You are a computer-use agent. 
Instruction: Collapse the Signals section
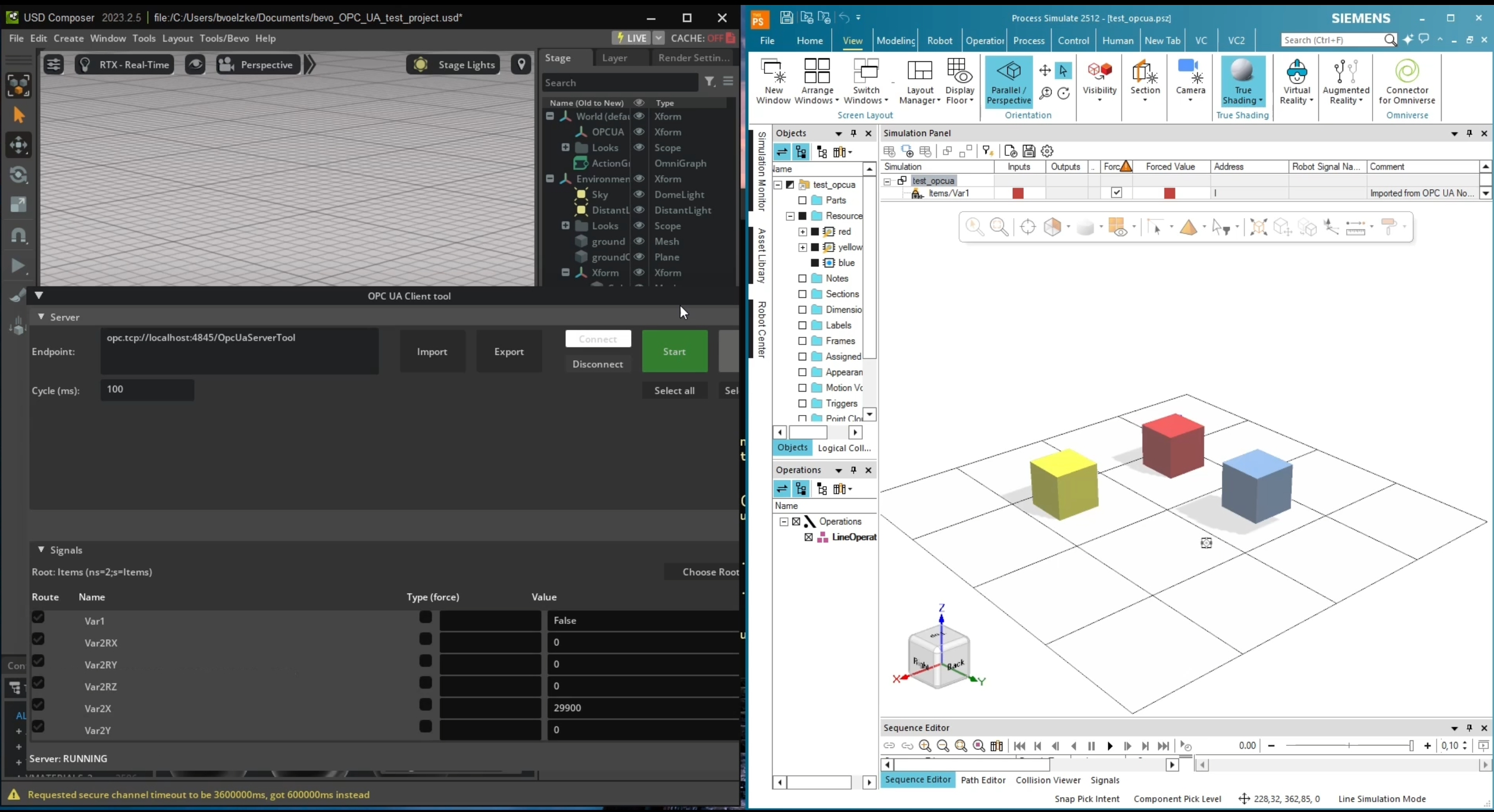(x=41, y=549)
